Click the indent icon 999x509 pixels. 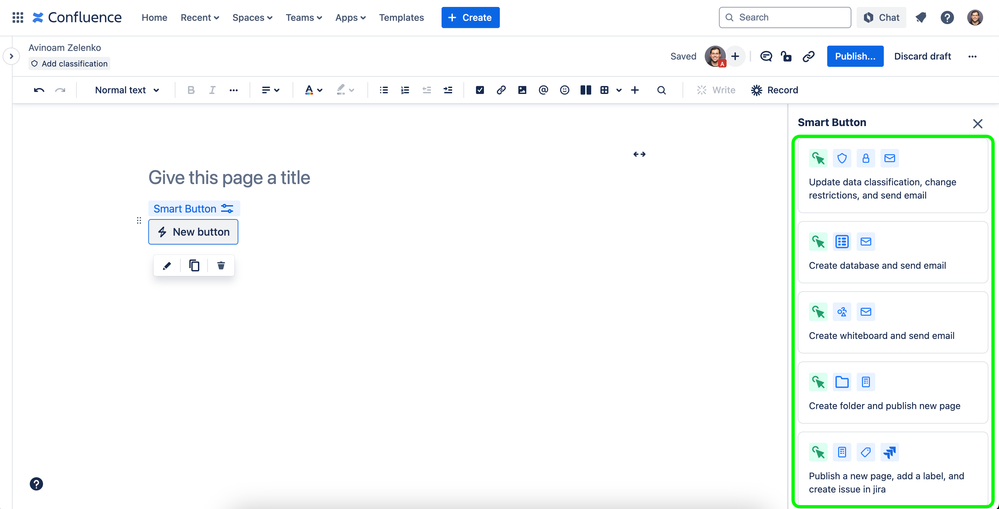[x=448, y=90]
